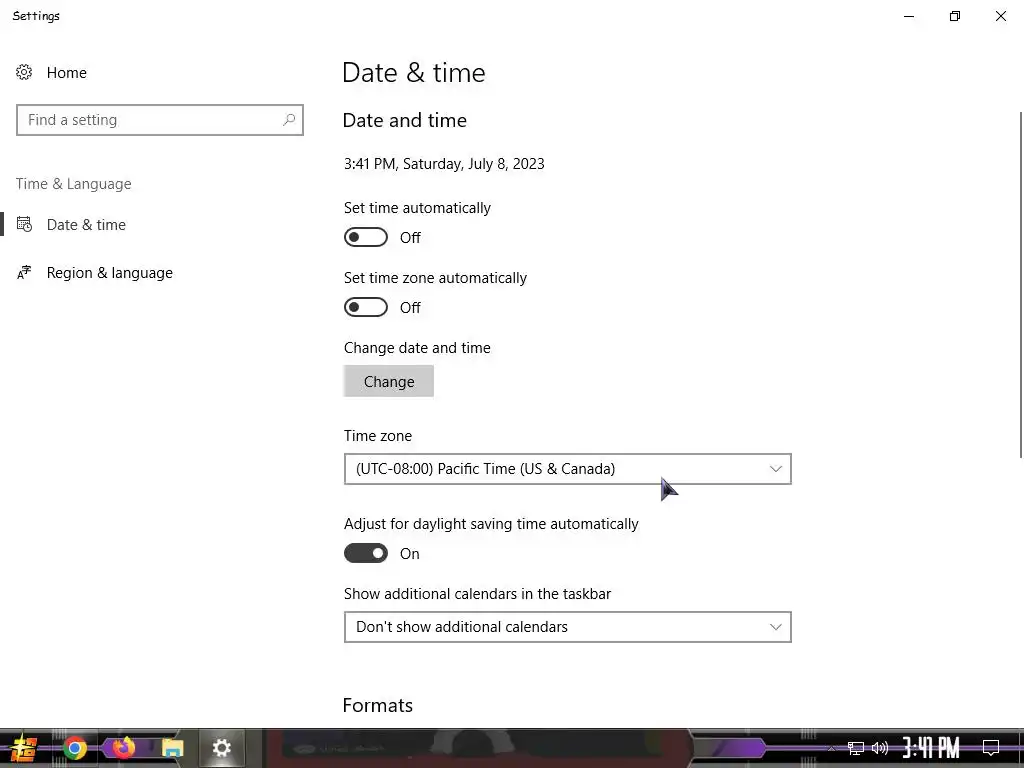Select Date & time in the sidebar
The height and width of the screenshot is (768, 1024).
pos(86,225)
